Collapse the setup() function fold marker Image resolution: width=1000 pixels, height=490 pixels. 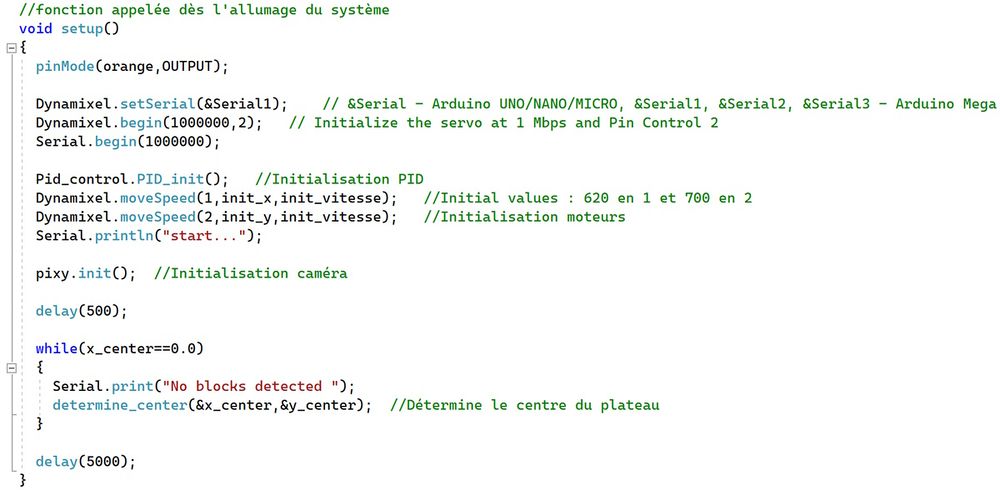coord(10,48)
